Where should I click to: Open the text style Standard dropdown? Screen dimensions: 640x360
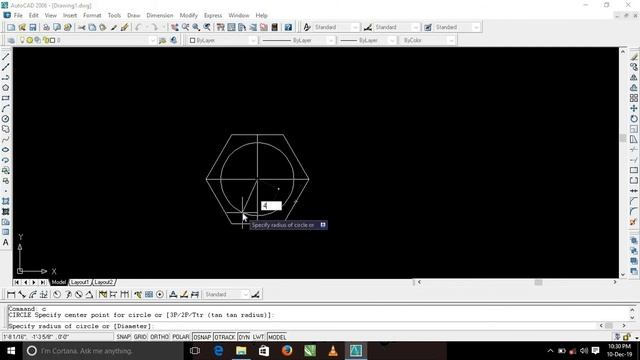click(355, 27)
